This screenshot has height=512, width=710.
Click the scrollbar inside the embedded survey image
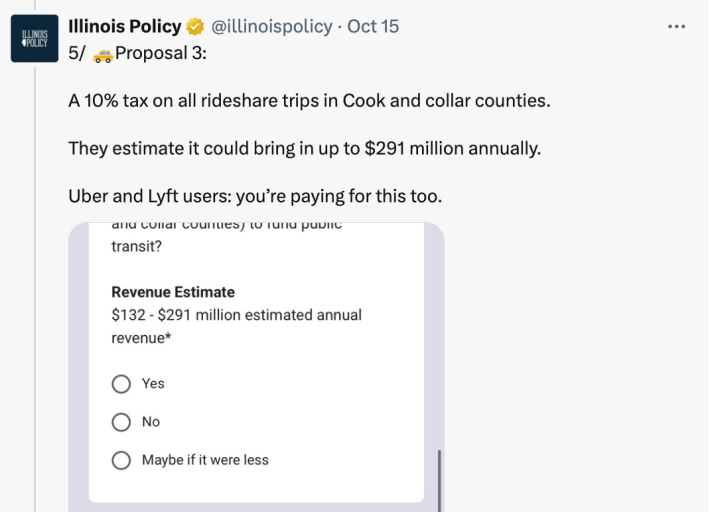pos(439,478)
